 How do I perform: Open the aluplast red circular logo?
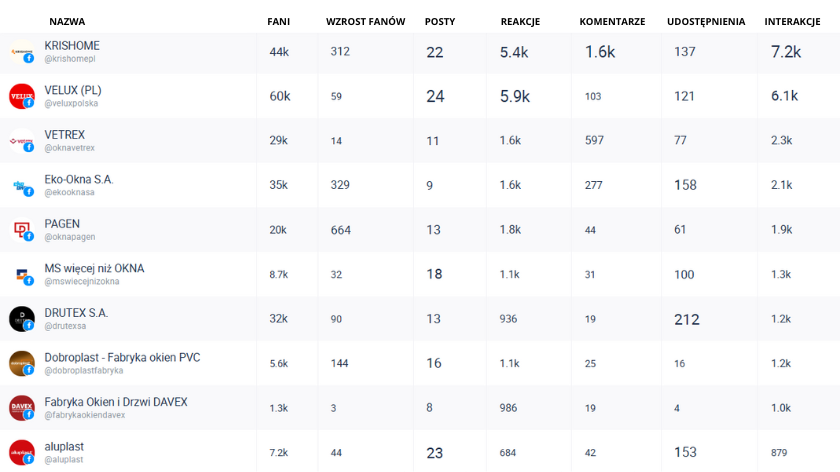click(x=22, y=452)
